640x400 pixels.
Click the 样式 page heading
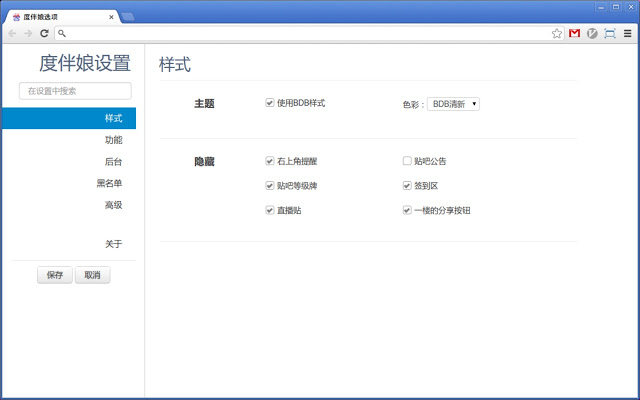(175, 64)
